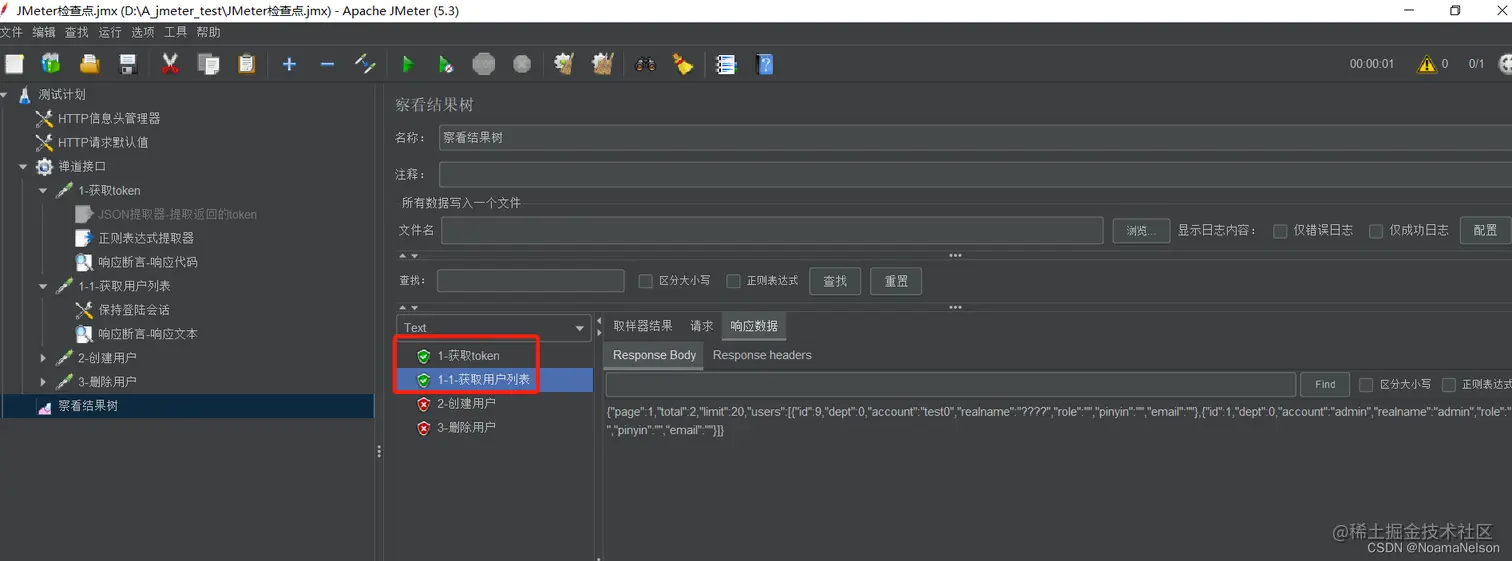This screenshot has height=561, width=1512.
Task: Switch to 请求 tab
Action: [x=702, y=326]
